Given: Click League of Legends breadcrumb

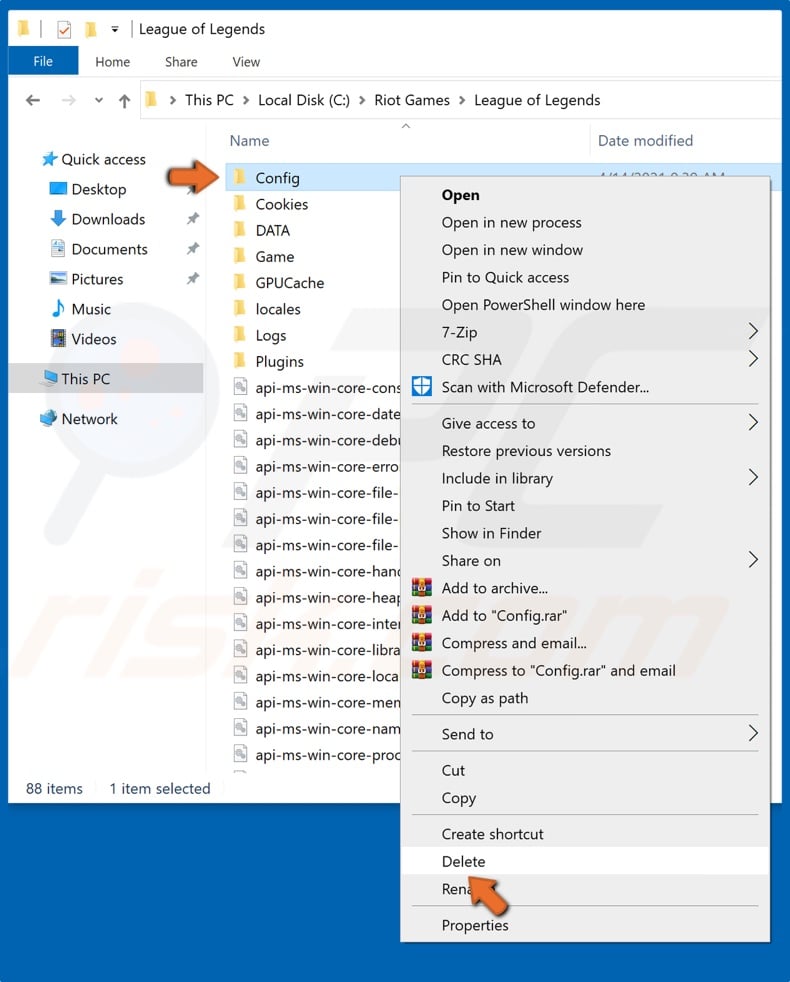Looking at the screenshot, I should [x=537, y=100].
